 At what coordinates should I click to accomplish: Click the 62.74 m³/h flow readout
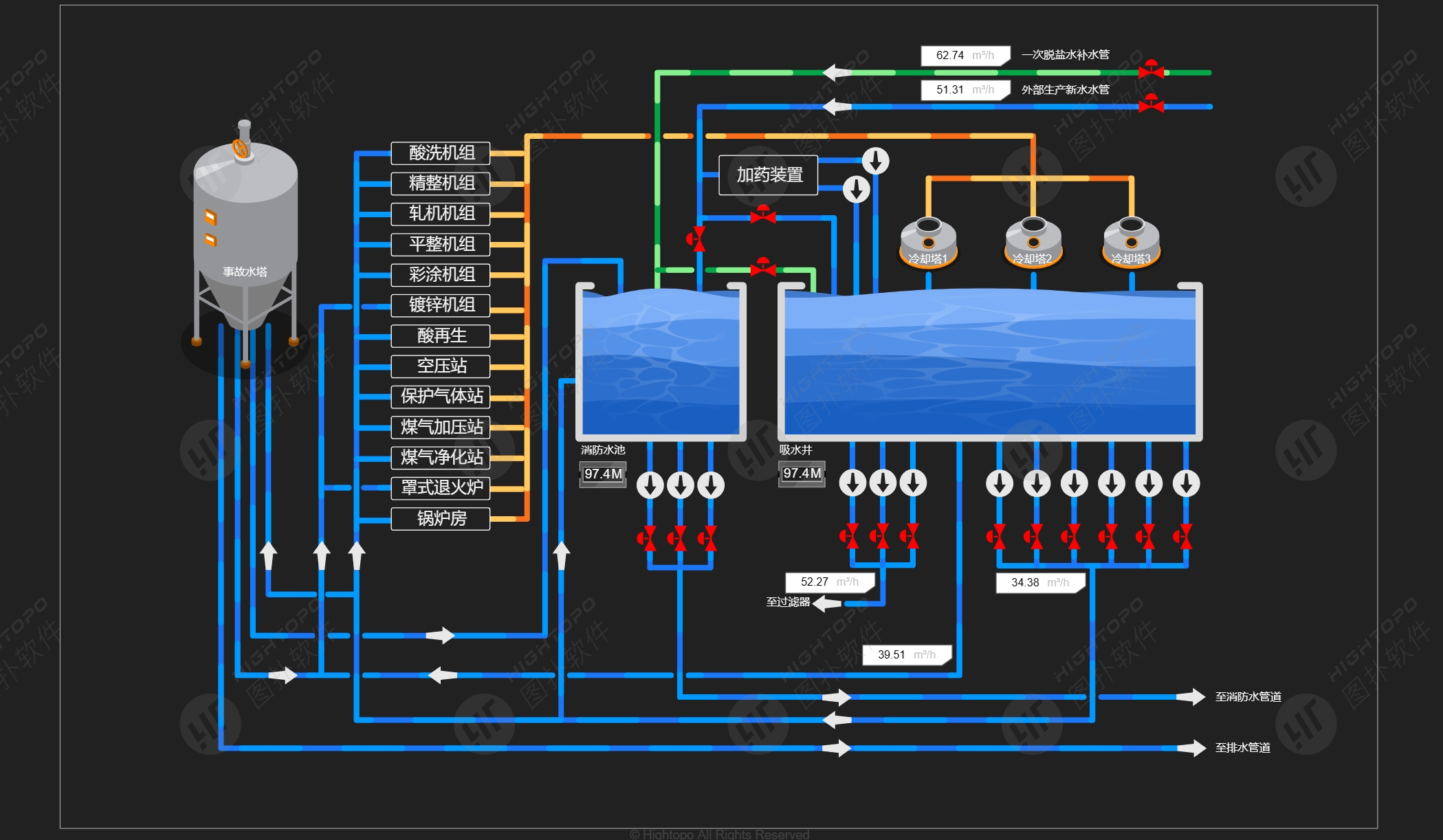pyautogui.click(x=965, y=55)
